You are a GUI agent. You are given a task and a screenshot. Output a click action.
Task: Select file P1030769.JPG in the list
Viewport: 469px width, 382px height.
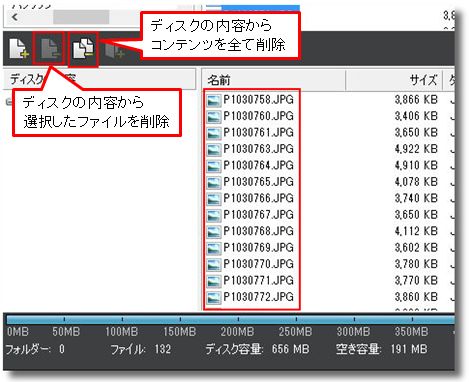coord(258,247)
